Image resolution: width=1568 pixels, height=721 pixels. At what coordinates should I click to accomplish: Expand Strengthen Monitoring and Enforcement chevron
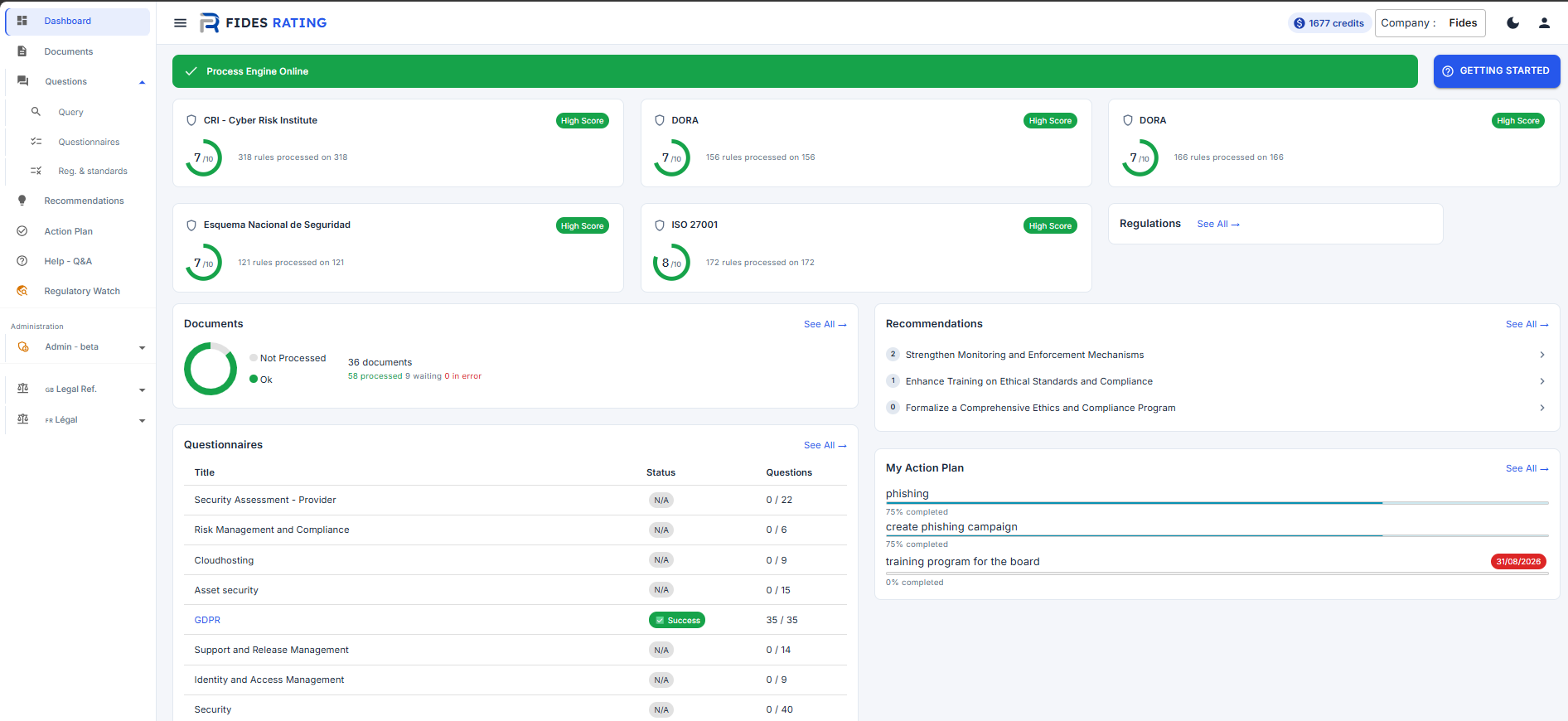click(1541, 355)
